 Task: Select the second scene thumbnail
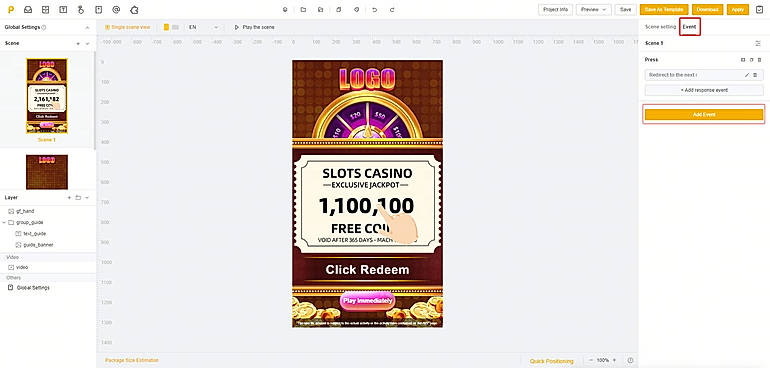pos(47,172)
